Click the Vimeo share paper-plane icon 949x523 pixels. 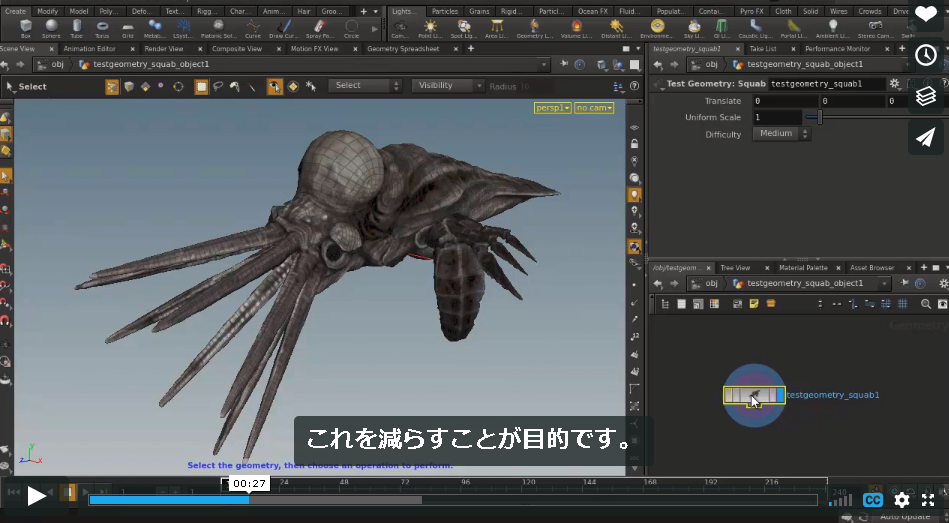coord(925,137)
